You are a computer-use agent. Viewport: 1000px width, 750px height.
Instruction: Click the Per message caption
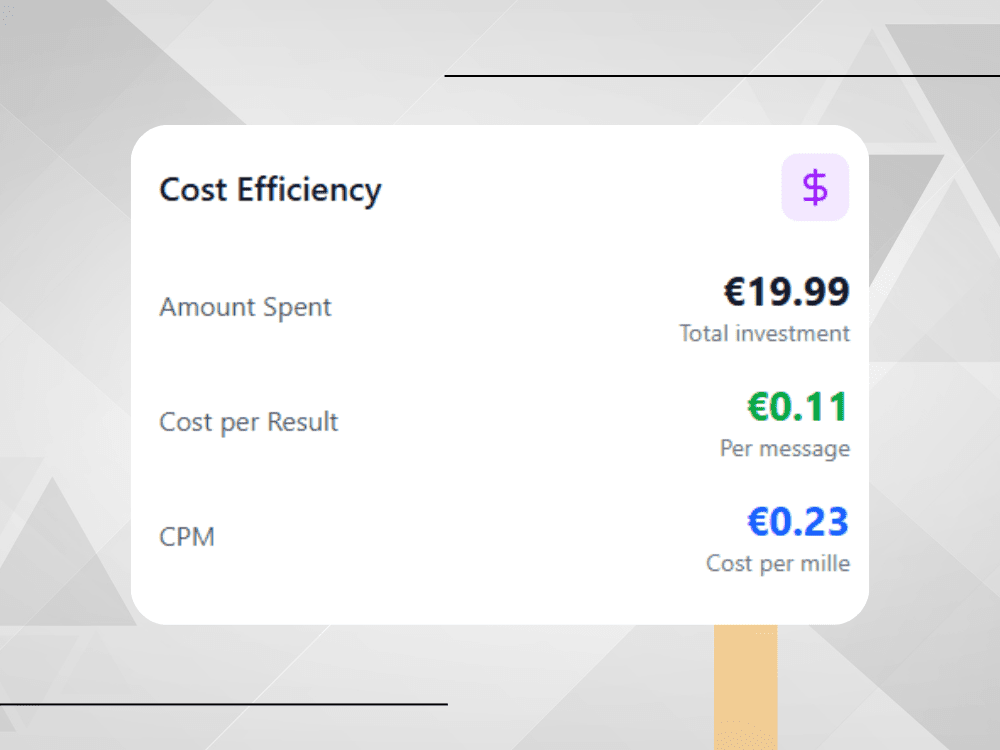coord(784,448)
